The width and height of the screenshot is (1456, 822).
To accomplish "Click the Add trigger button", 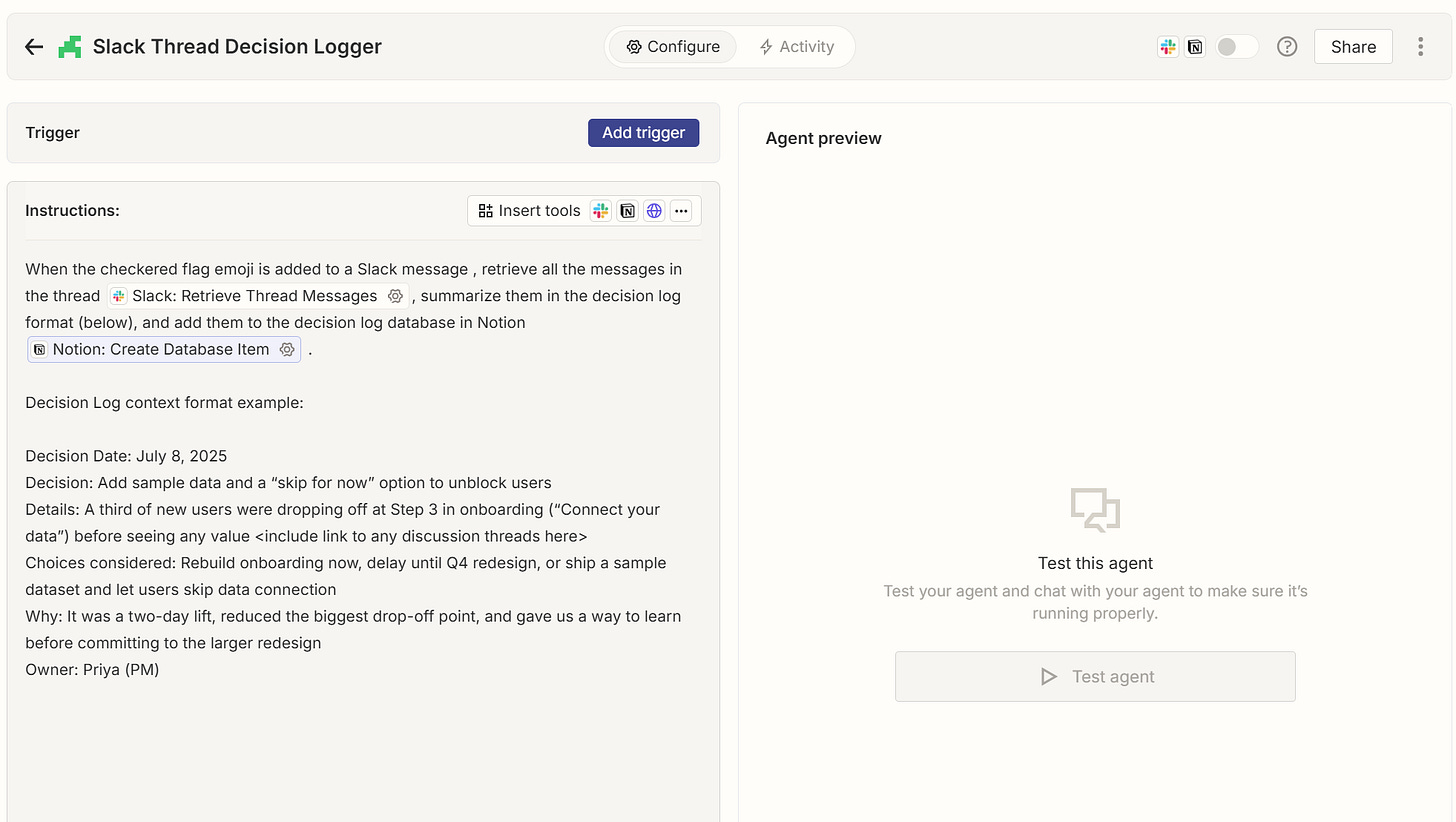I will 643,133.
